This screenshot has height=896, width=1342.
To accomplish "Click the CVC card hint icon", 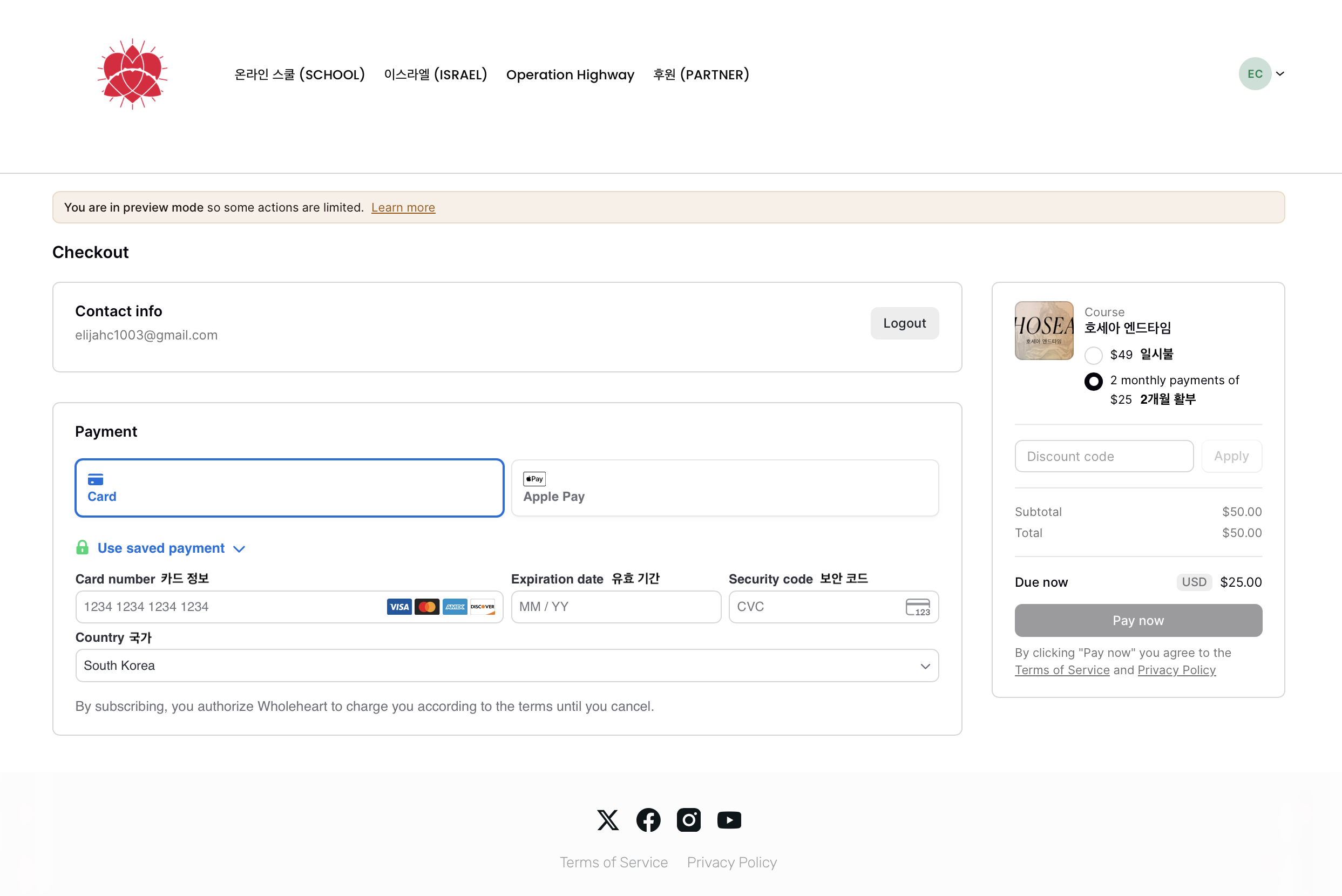I will point(917,607).
